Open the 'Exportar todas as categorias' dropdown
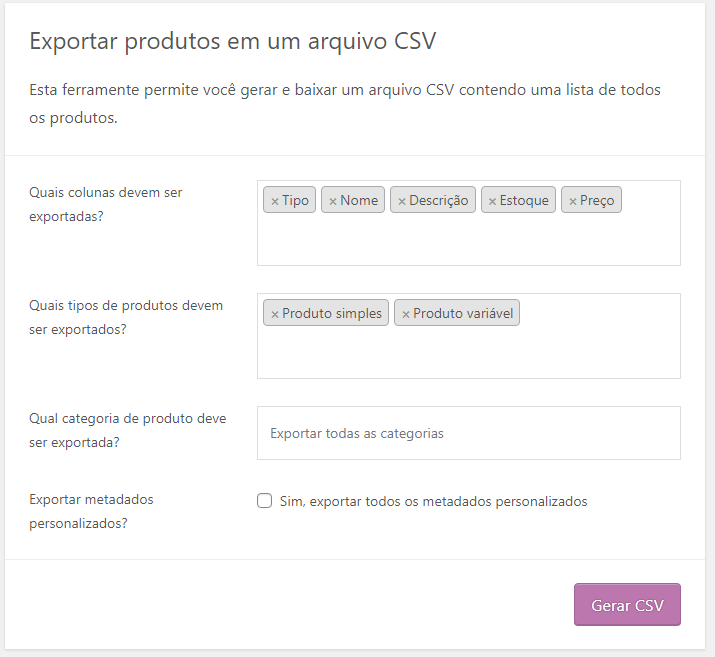The image size is (715, 657). 468,433
